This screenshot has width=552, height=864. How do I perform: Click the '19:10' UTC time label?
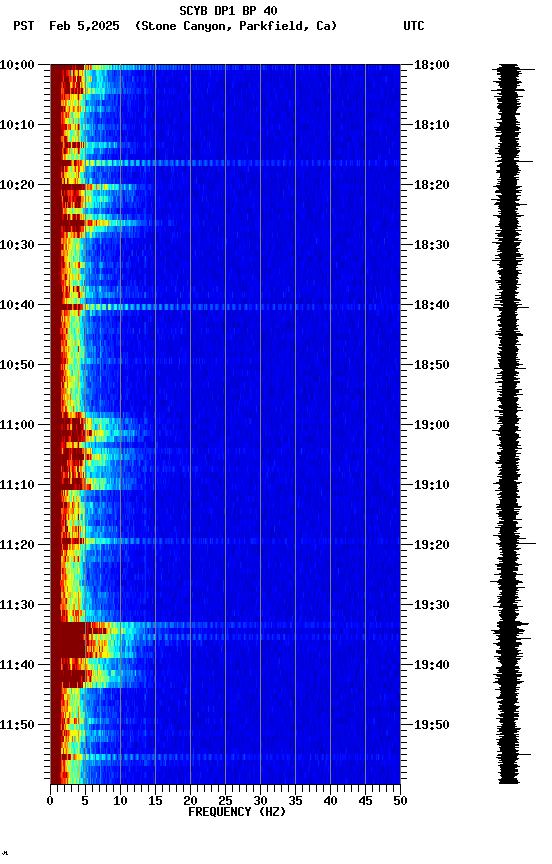(432, 485)
